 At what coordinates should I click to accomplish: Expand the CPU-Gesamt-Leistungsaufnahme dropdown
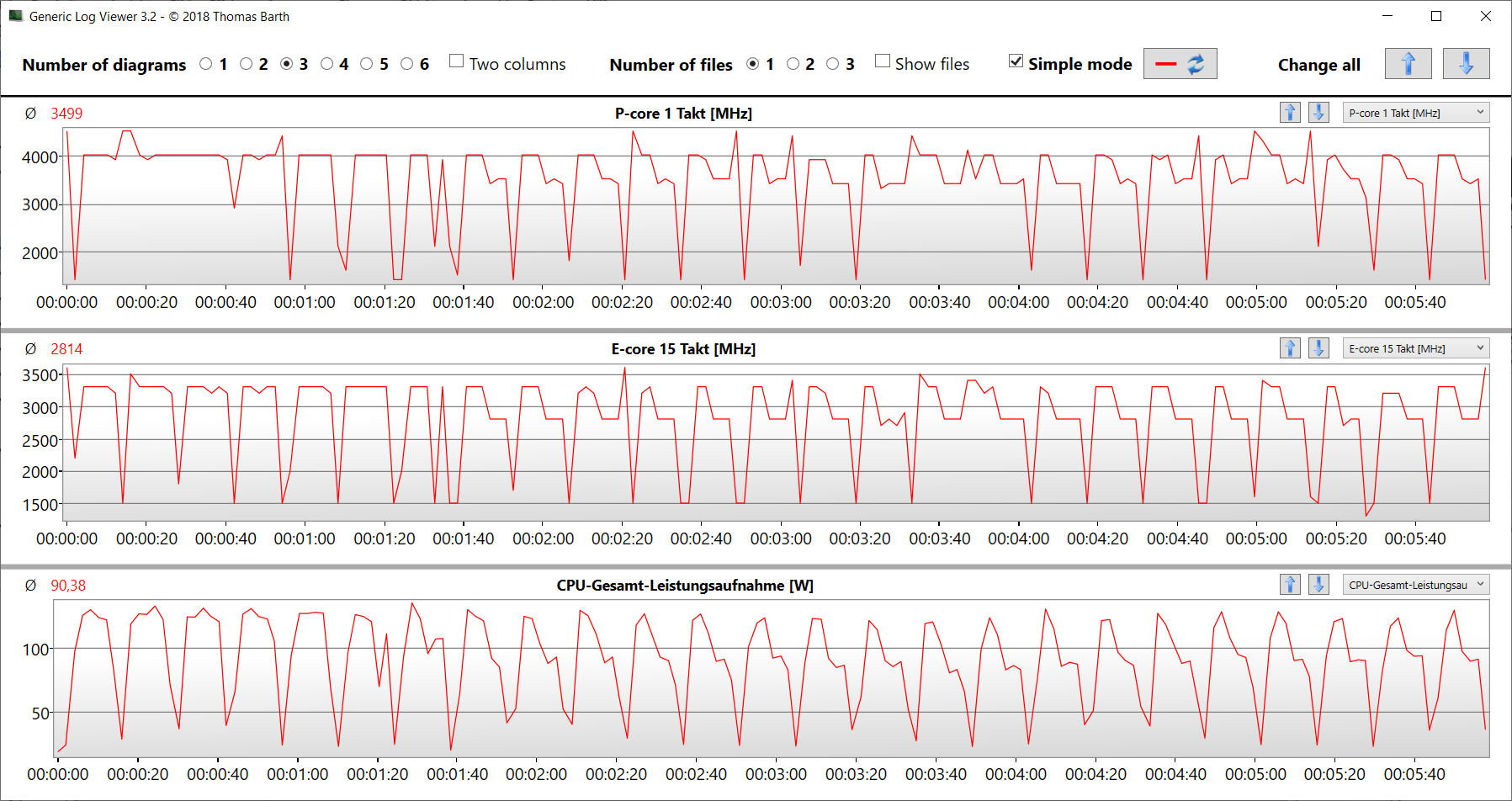point(1415,585)
